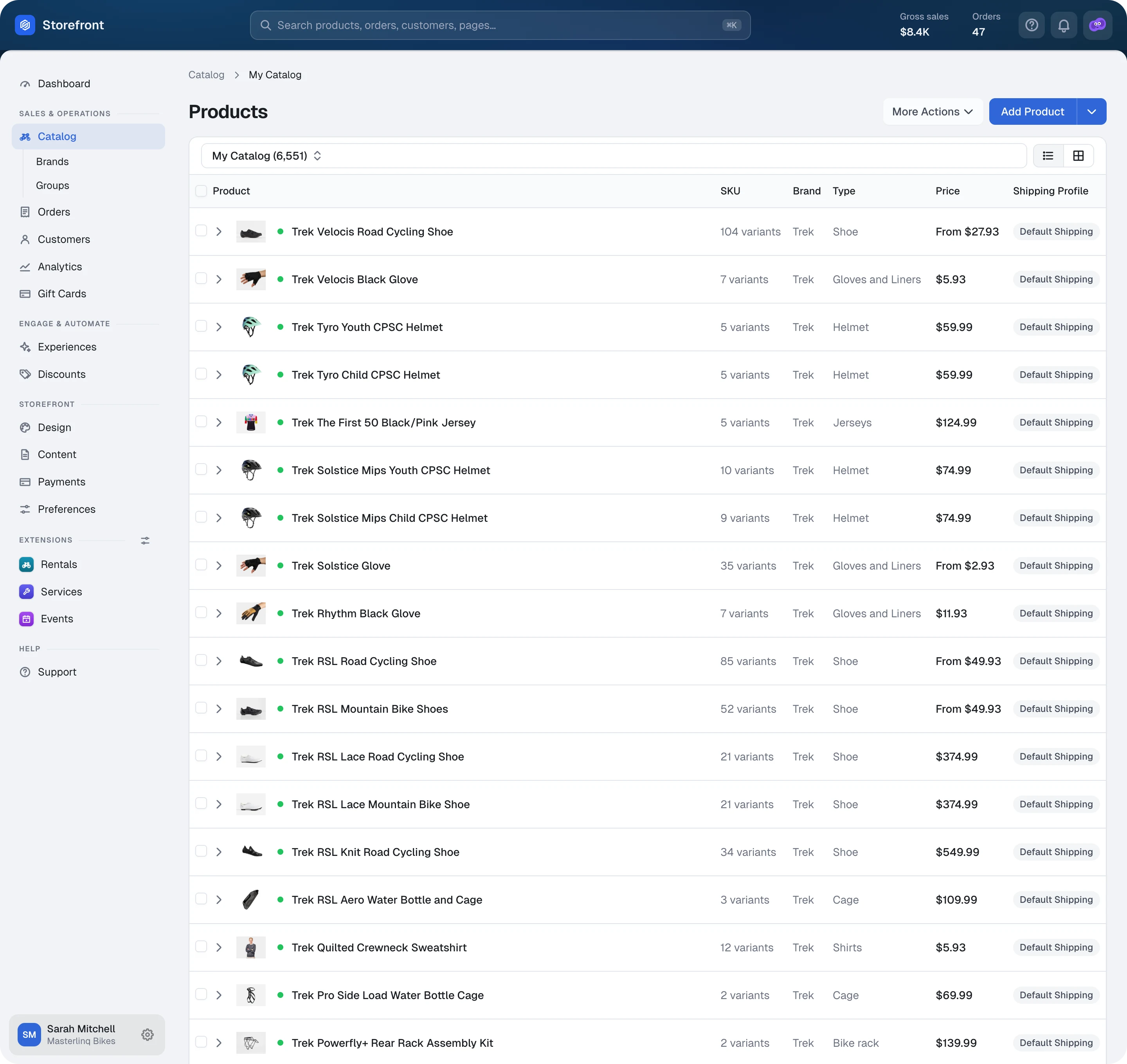Image resolution: width=1127 pixels, height=1064 pixels.
Task: Open the Events extension icon
Action: click(x=26, y=619)
